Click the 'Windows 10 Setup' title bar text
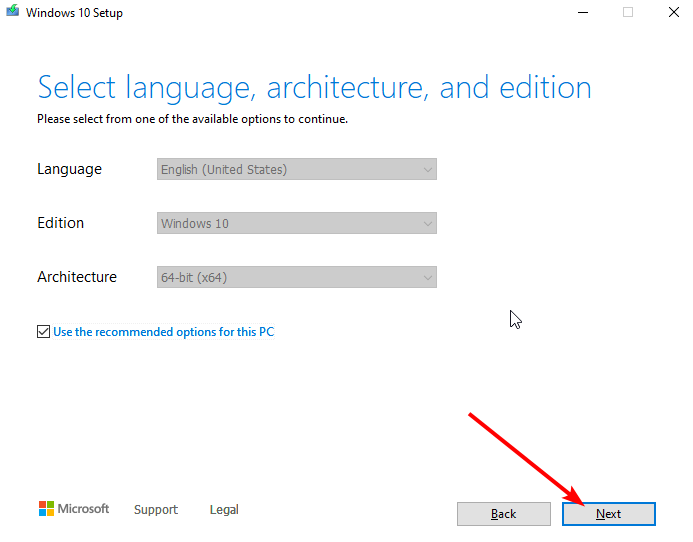The image size is (693, 542). [x=74, y=13]
